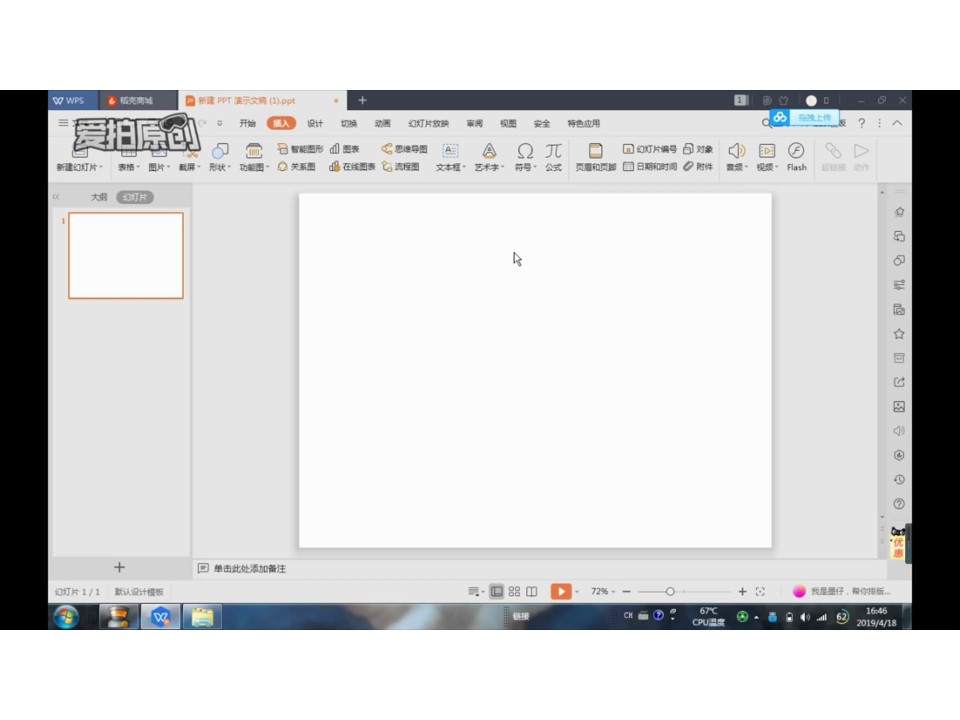The image size is (960, 720).
Task: Click 单击此处添加备注 notes field
Action: click(249, 569)
